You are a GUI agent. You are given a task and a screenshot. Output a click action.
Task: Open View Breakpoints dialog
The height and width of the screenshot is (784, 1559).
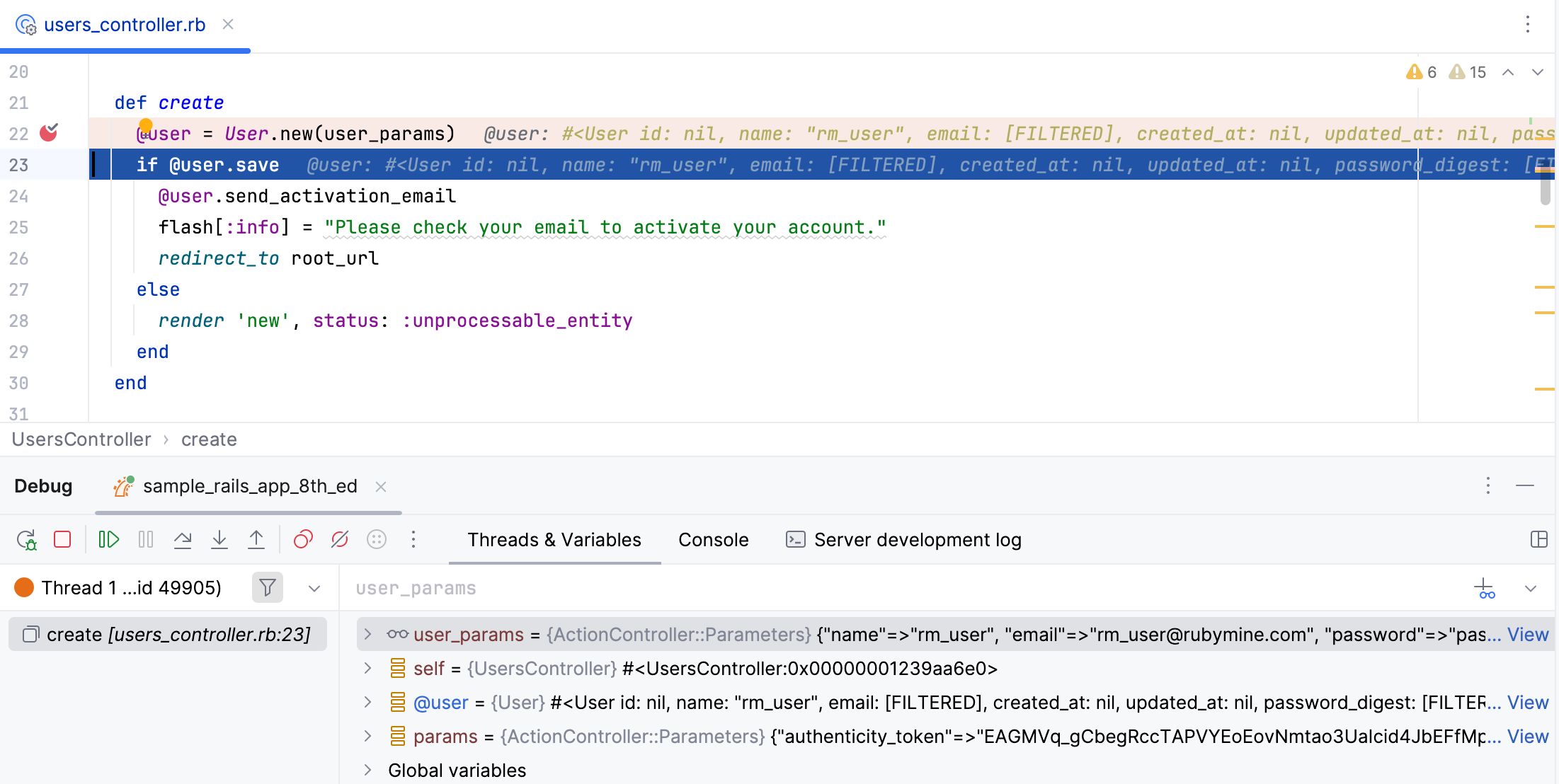point(303,540)
